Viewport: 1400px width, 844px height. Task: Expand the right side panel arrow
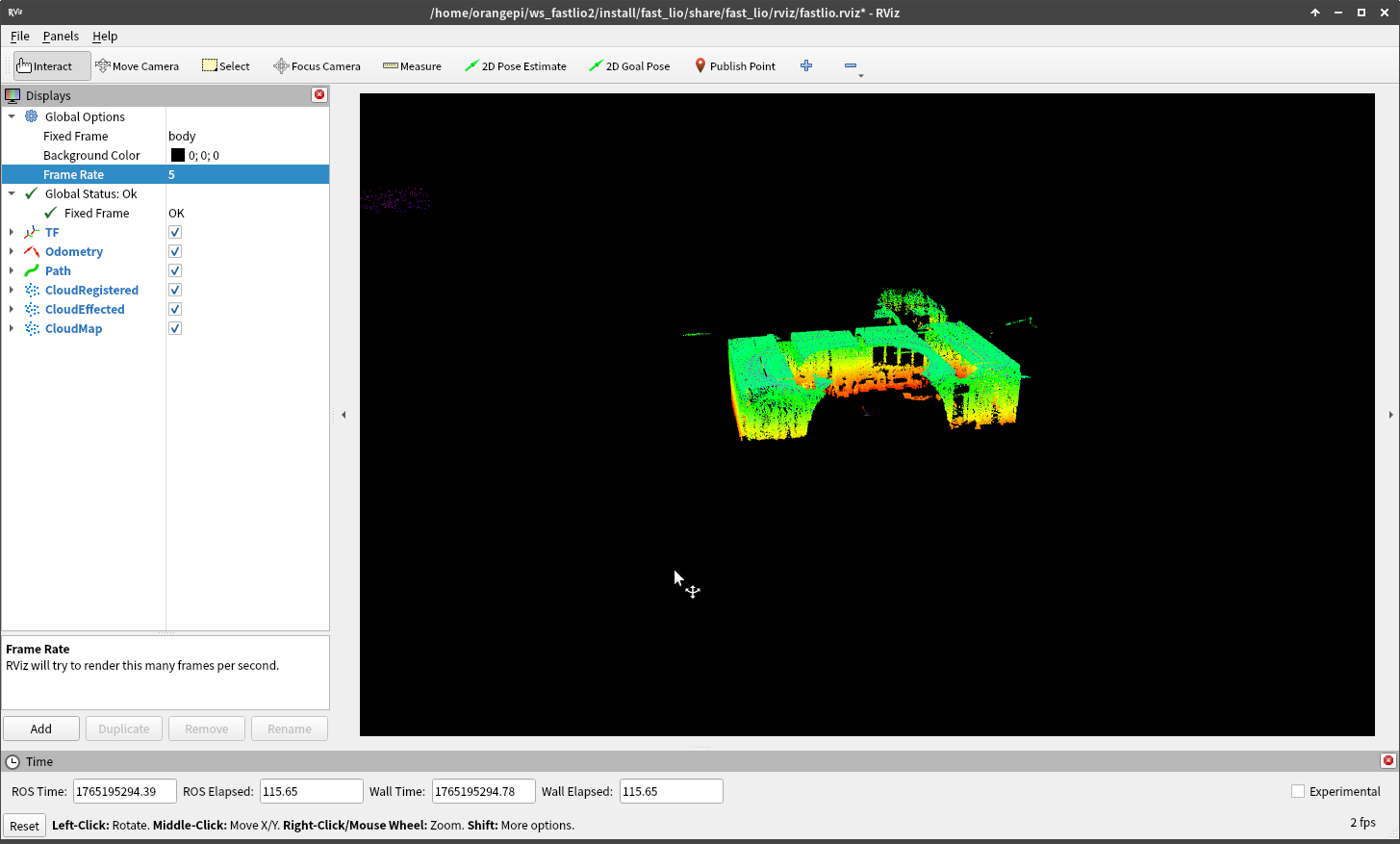[1390, 415]
